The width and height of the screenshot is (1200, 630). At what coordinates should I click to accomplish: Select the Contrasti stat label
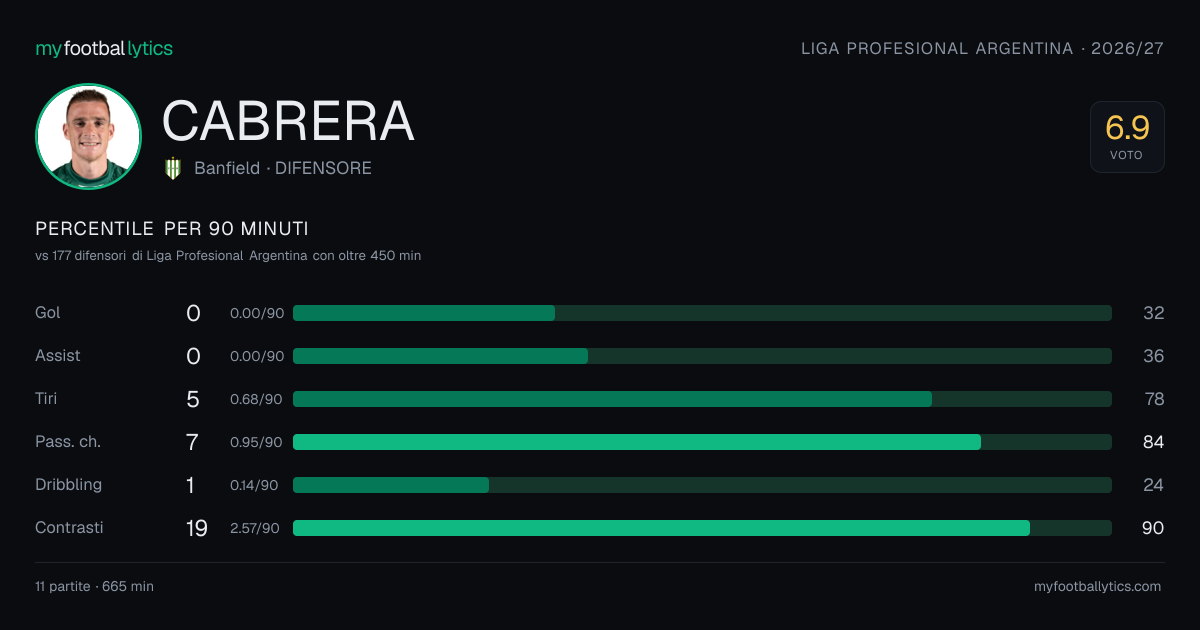69,527
